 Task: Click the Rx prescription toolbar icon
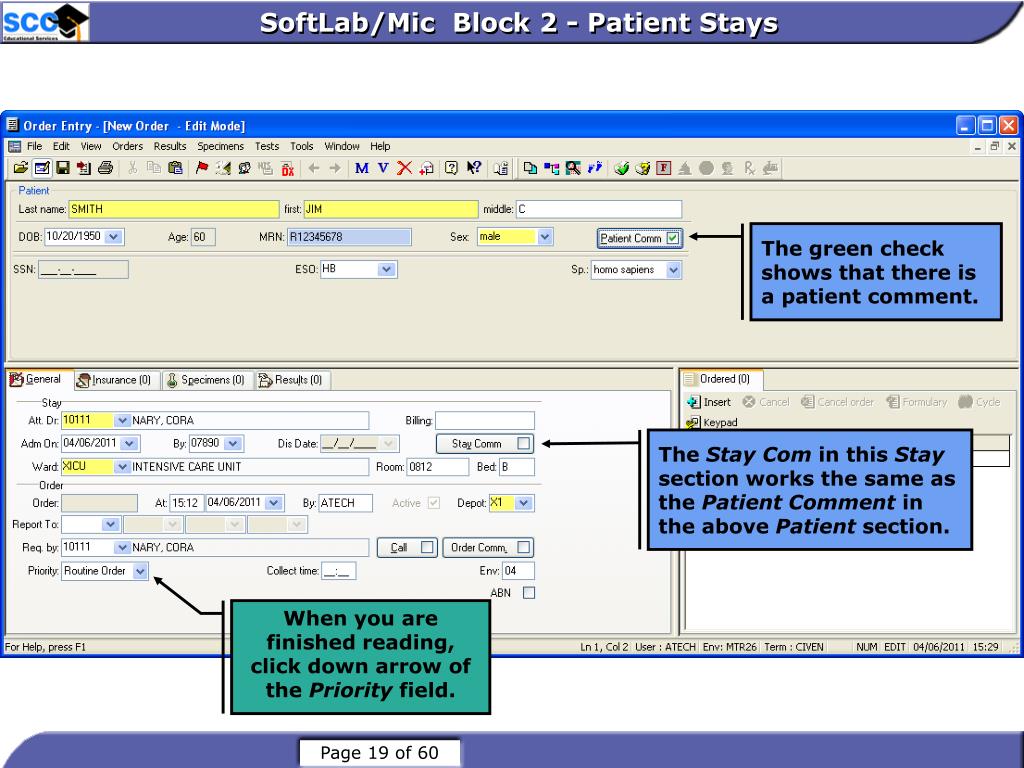749,168
